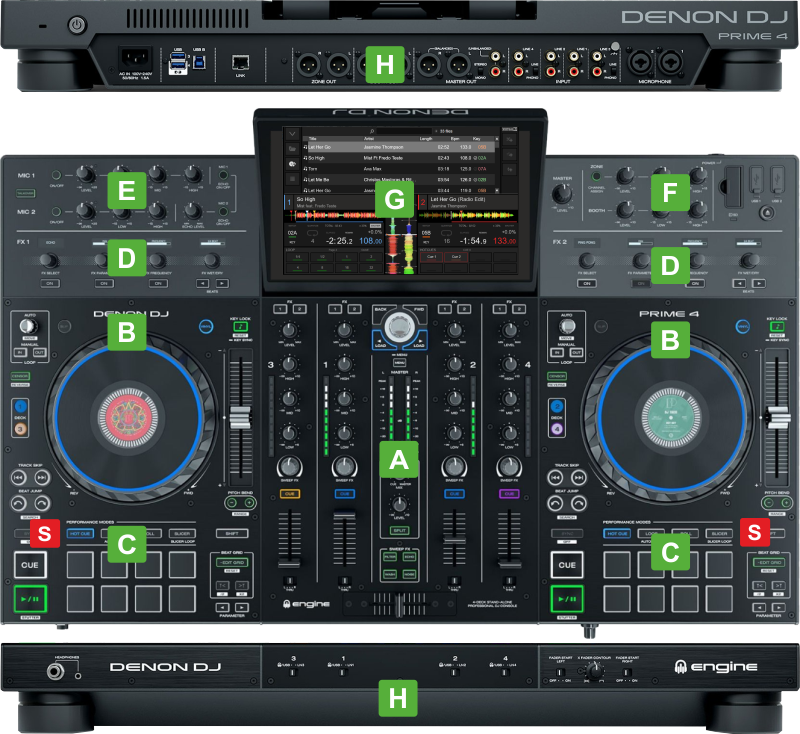The width and height of the screenshot is (800, 734).
Task: Toggle the purple CUE button for channel 4
Action: click(509, 494)
